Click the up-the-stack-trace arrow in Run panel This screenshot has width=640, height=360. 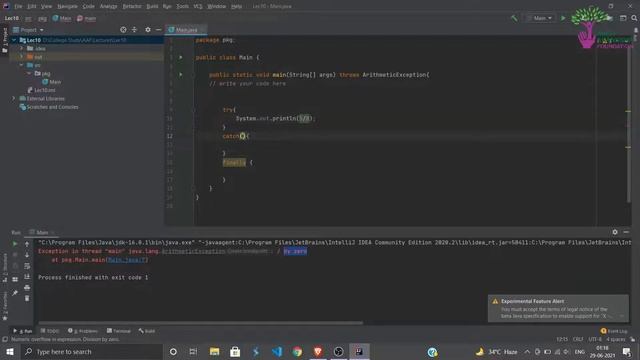(x=27, y=244)
